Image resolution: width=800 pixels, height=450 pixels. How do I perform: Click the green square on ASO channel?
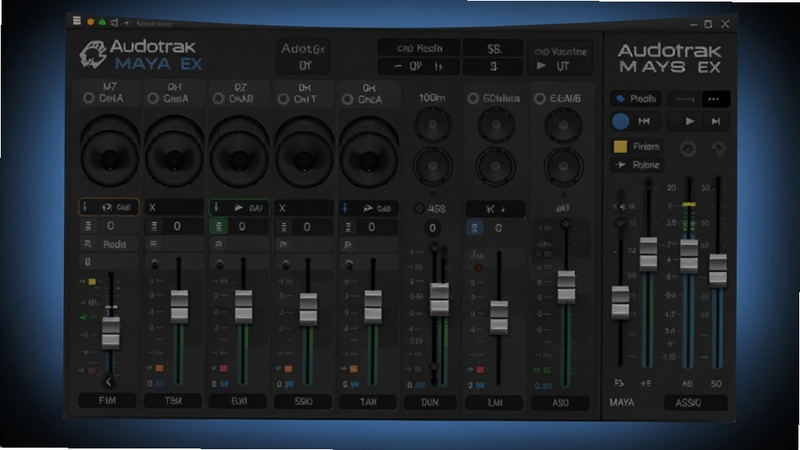click(547, 370)
